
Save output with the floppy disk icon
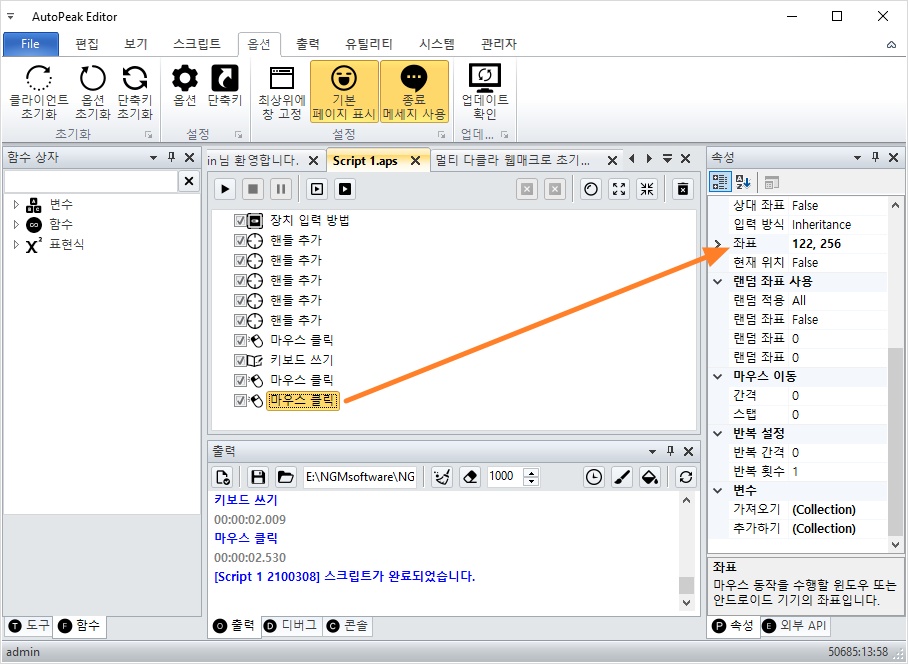tap(258, 477)
